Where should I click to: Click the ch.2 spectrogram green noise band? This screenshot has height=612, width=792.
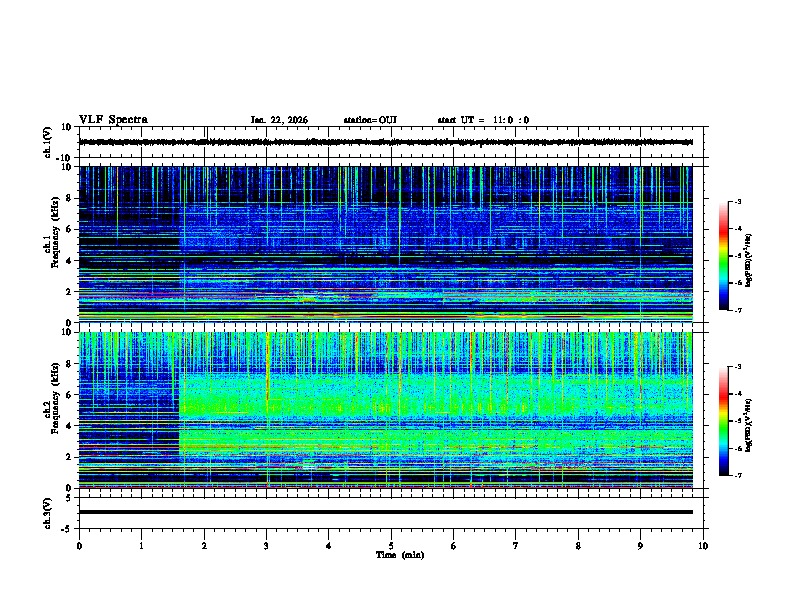435,396
